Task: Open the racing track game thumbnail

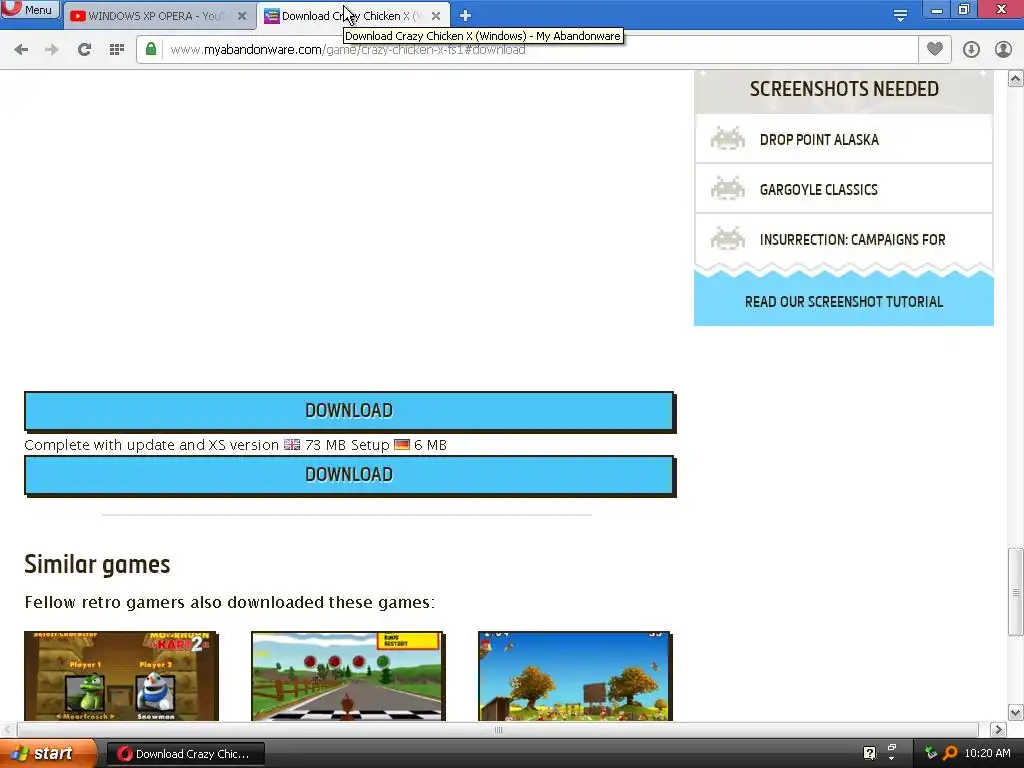Action: point(348,676)
